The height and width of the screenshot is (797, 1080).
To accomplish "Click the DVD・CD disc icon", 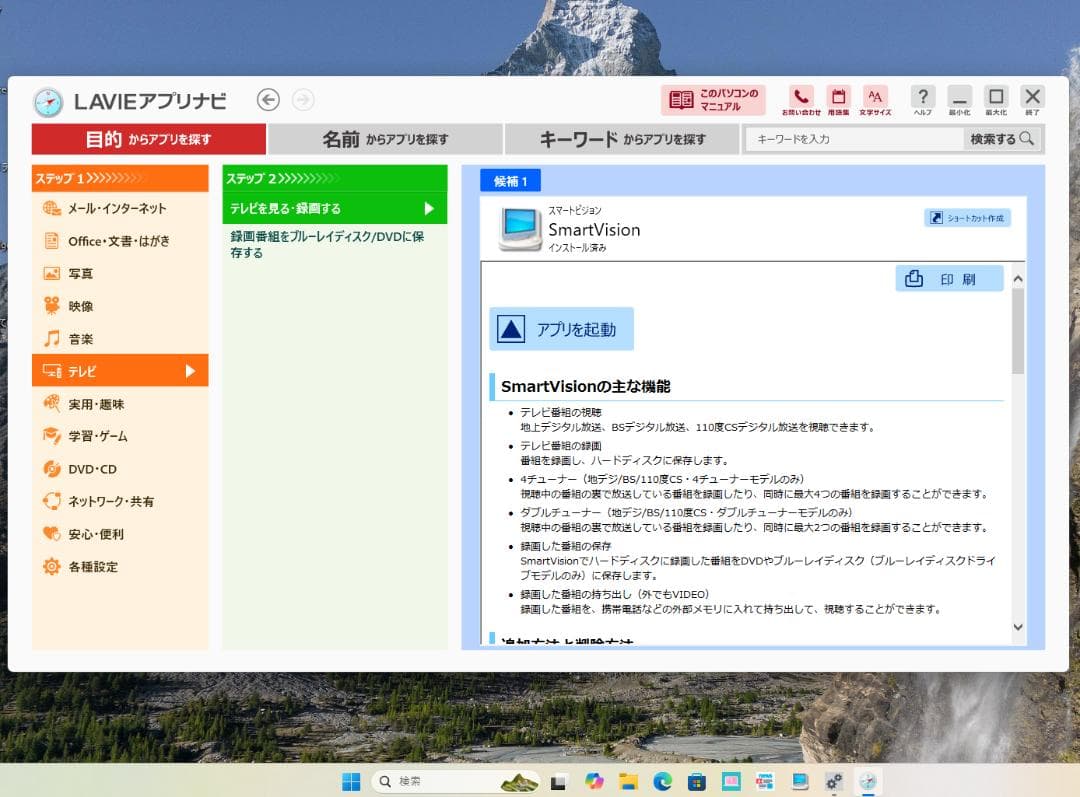I will click(52, 469).
